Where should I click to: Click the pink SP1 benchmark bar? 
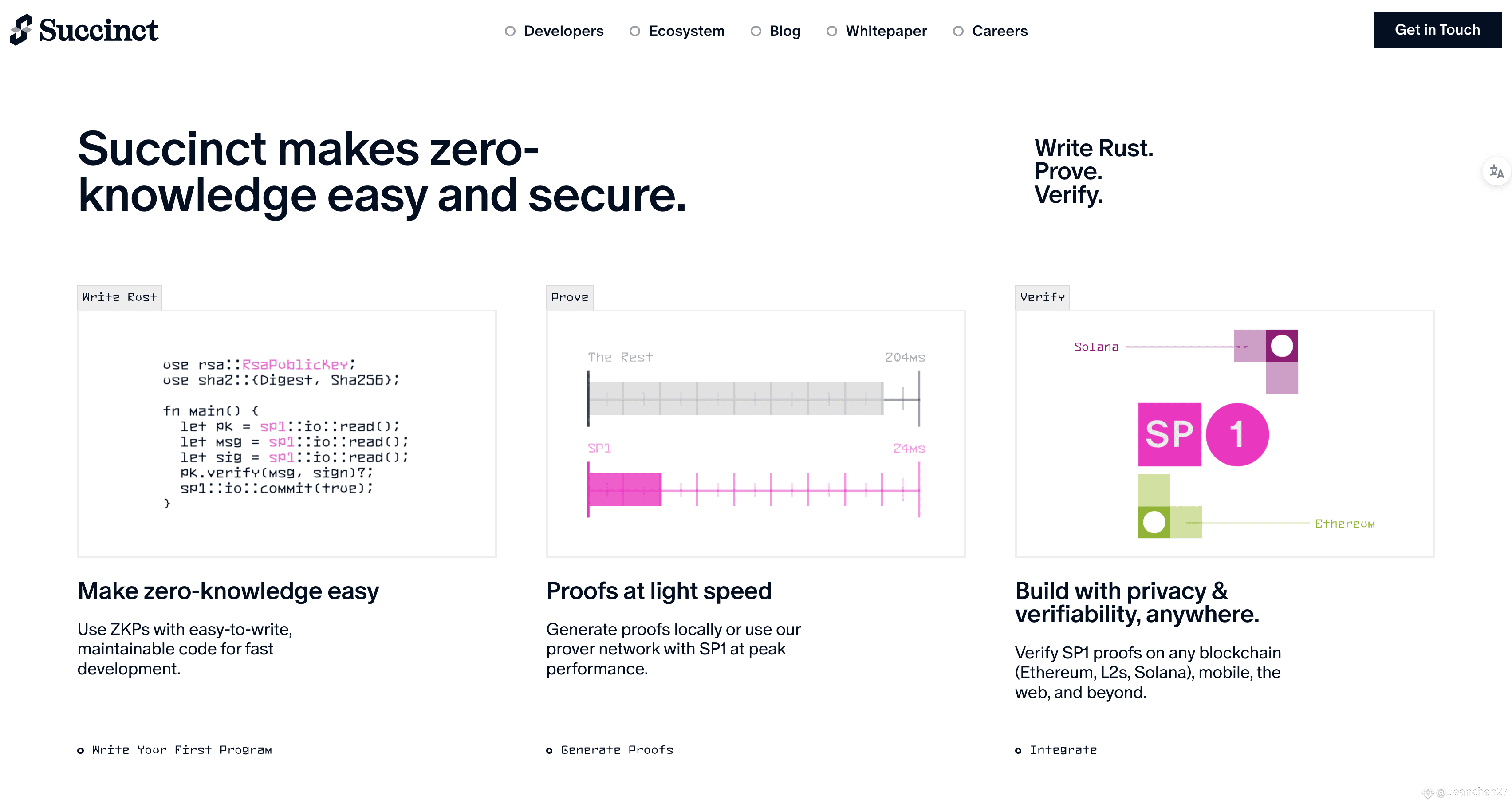tap(625, 489)
